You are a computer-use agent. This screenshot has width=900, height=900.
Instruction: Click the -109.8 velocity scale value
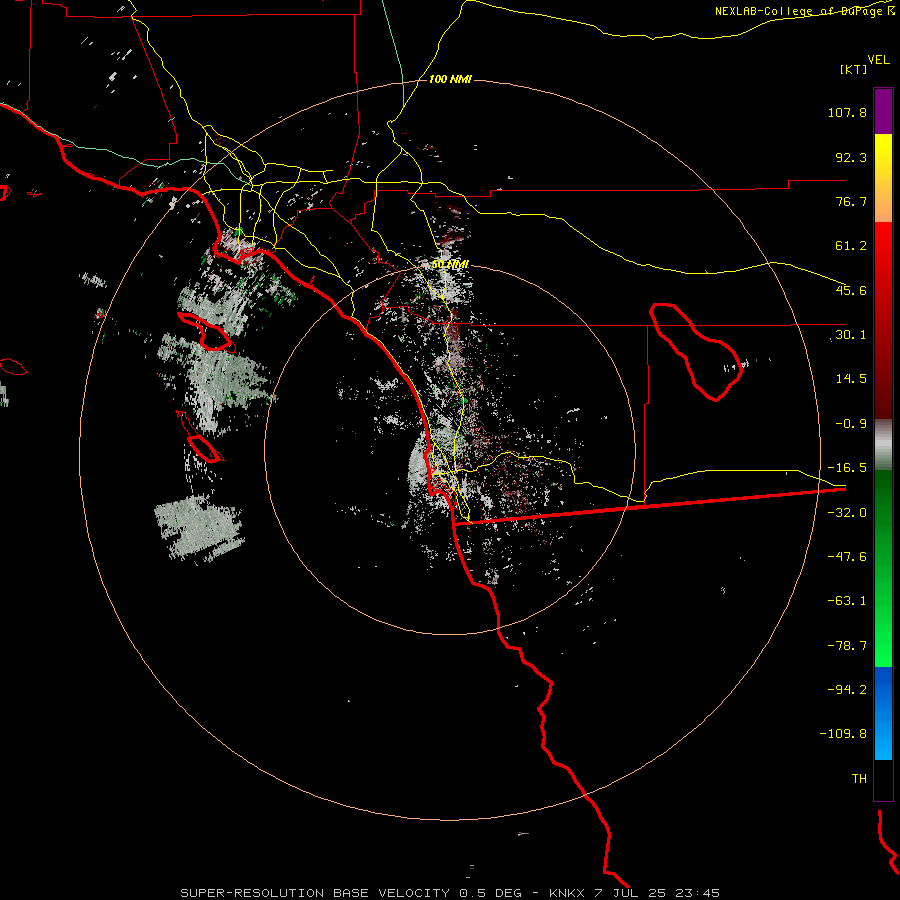point(843,734)
